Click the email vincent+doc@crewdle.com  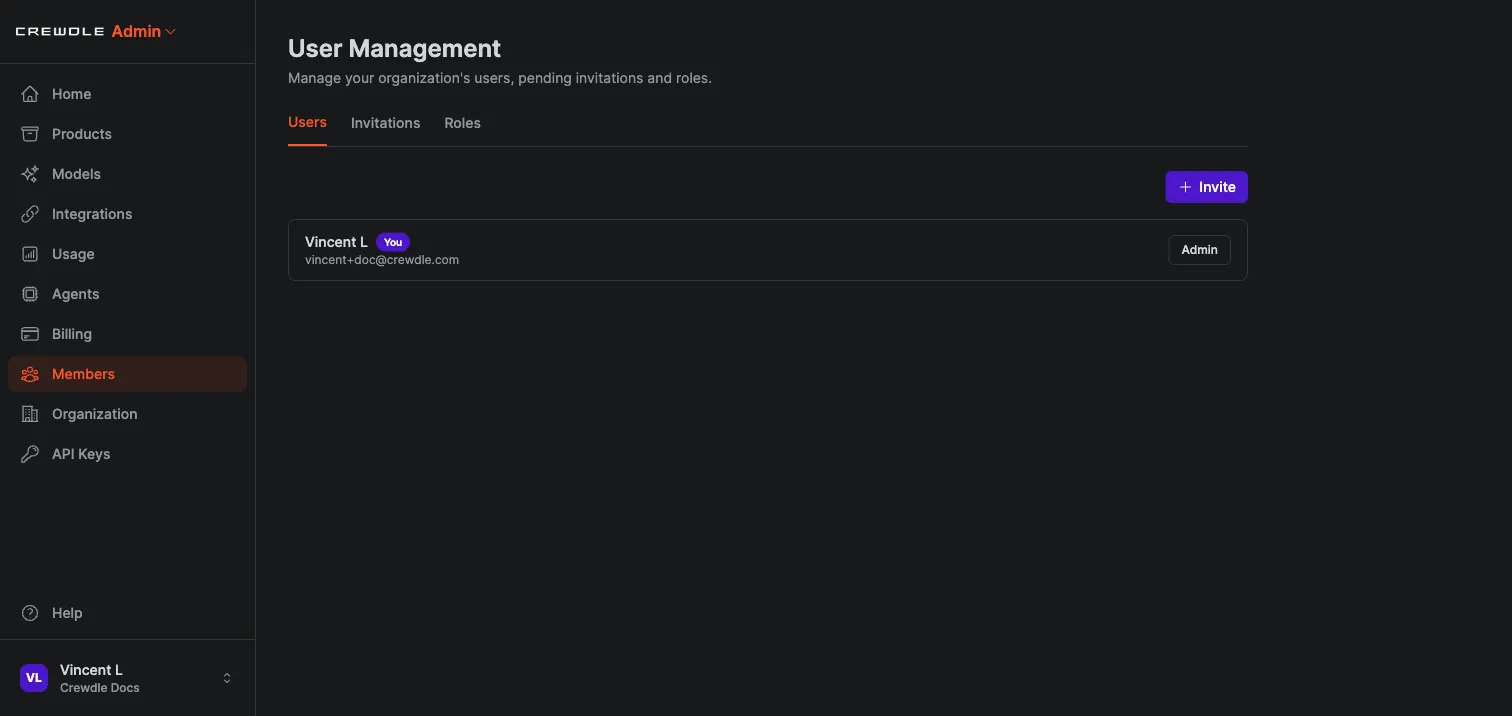coord(382,260)
